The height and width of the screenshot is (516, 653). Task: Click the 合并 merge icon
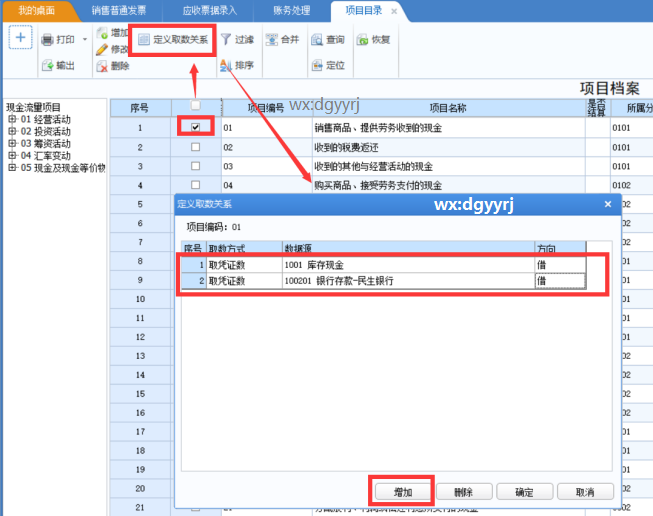point(270,40)
